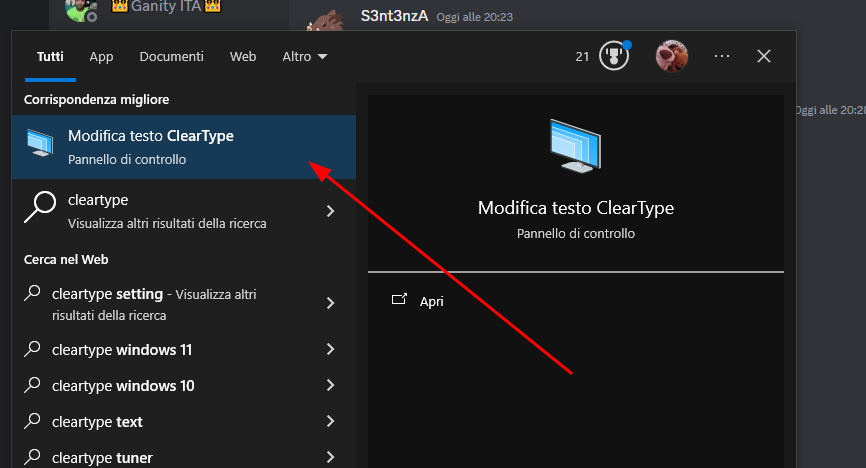Viewport: 866px width, 468px height.
Task: Click the large ClearType monitor icon in preview
Action: pos(575,146)
